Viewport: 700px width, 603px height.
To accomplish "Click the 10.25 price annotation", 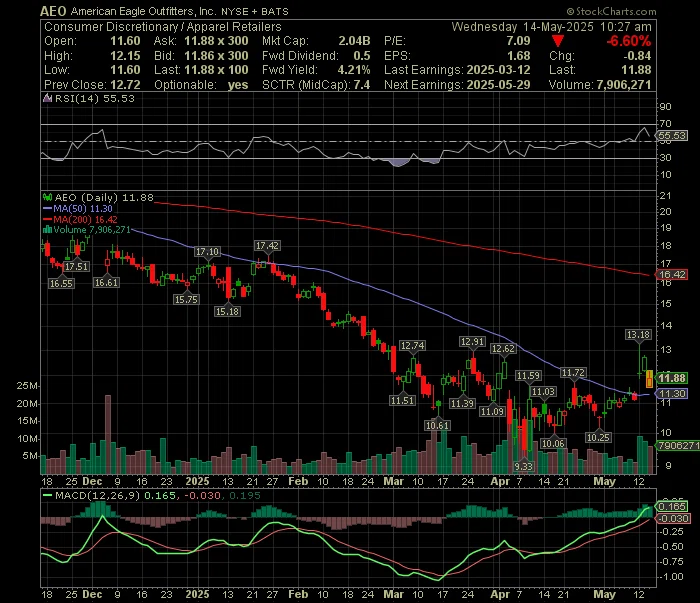I will coord(598,437).
